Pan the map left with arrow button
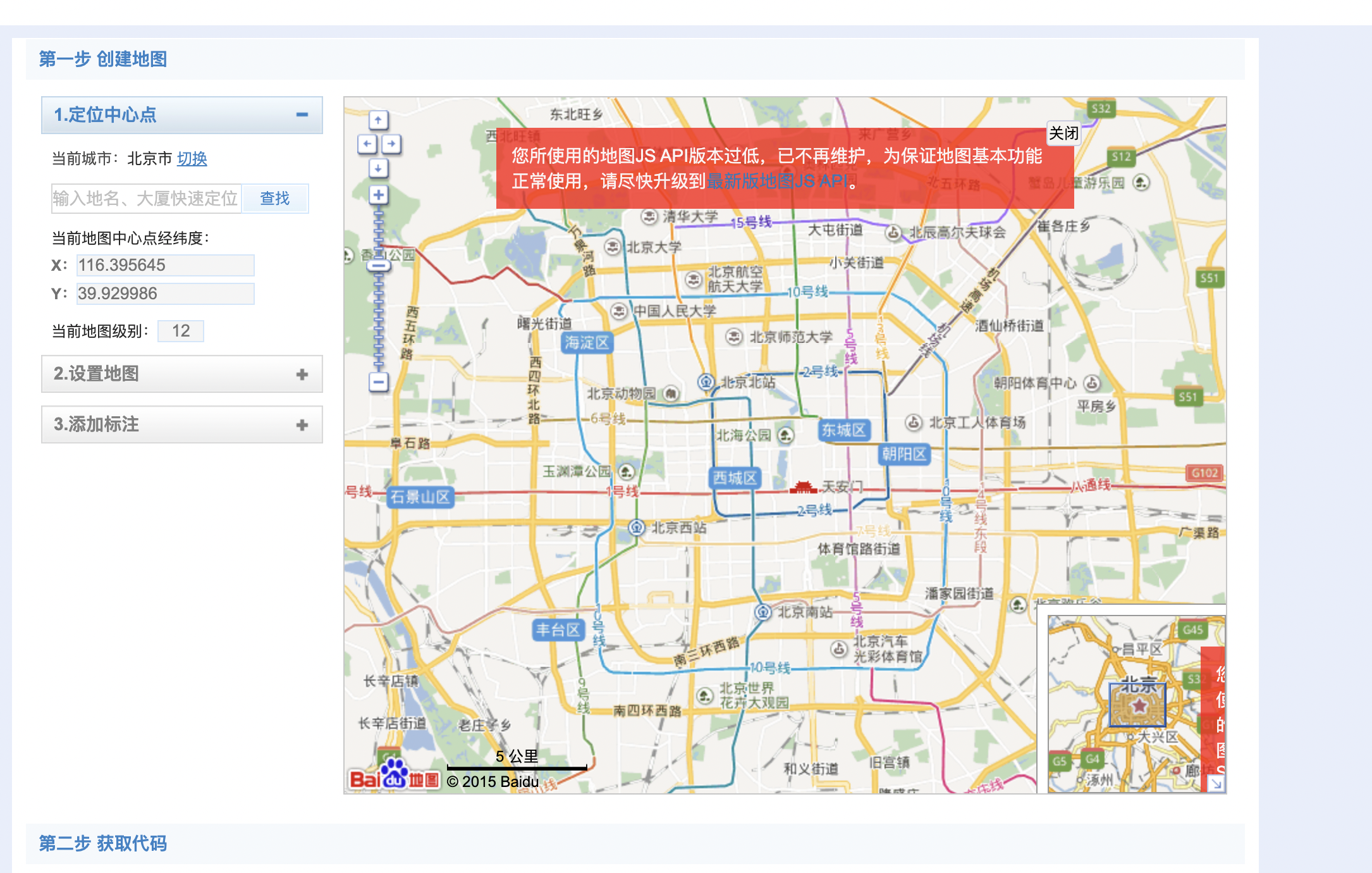Viewport: 1372px width, 873px height. (x=367, y=144)
